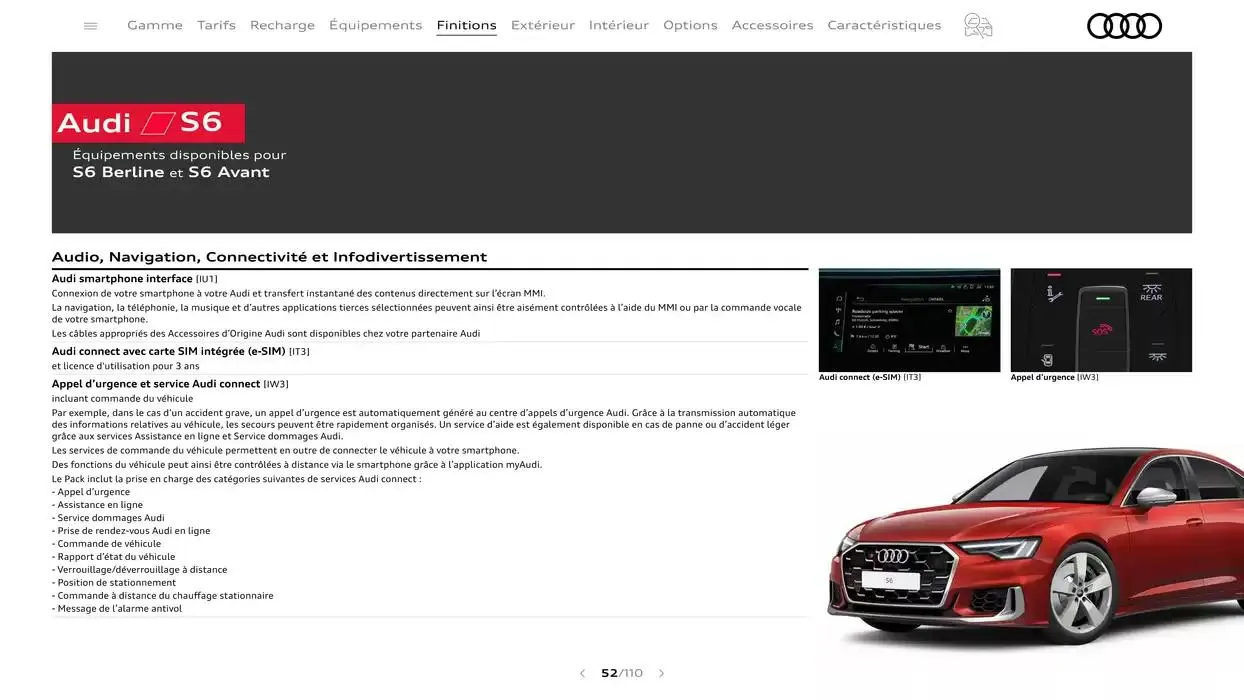Click the Audi four rings logo
The image size is (1244, 700).
1124,26
